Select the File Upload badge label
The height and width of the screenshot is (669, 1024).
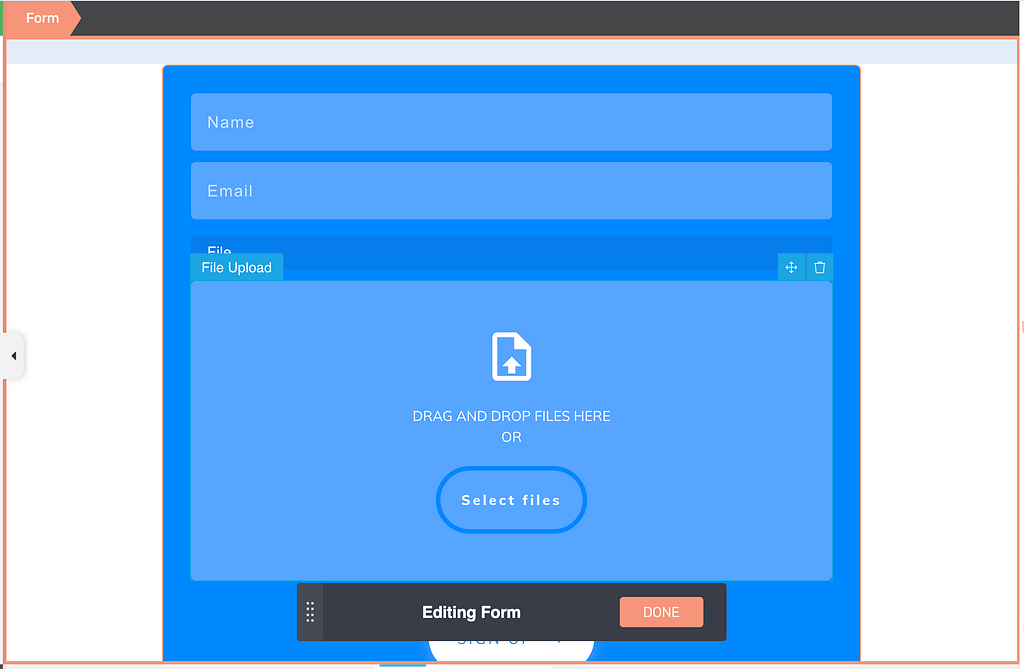(x=236, y=267)
